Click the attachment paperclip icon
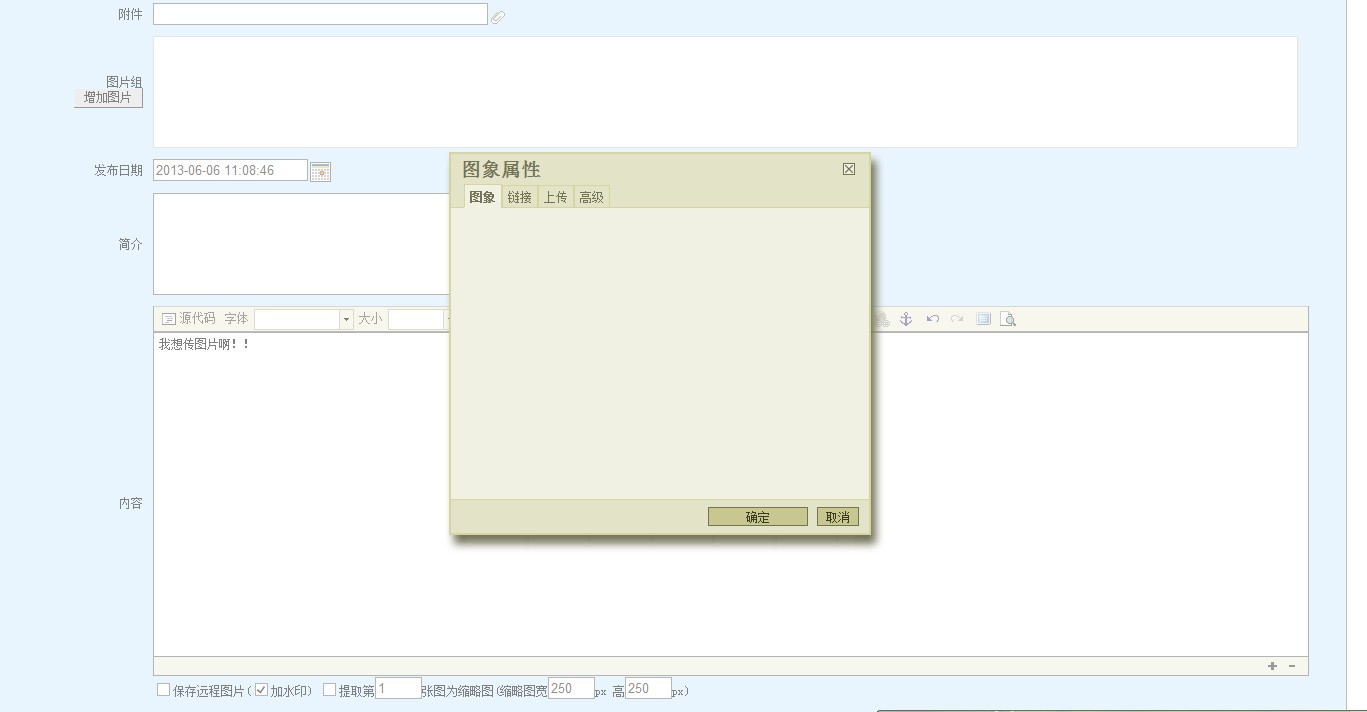The image size is (1367, 712). click(498, 17)
